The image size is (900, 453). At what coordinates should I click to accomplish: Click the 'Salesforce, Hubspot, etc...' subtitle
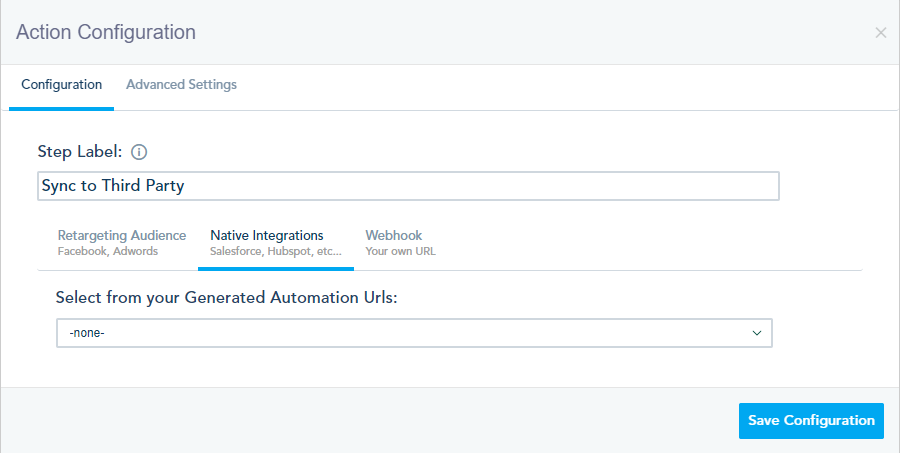coord(275,251)
